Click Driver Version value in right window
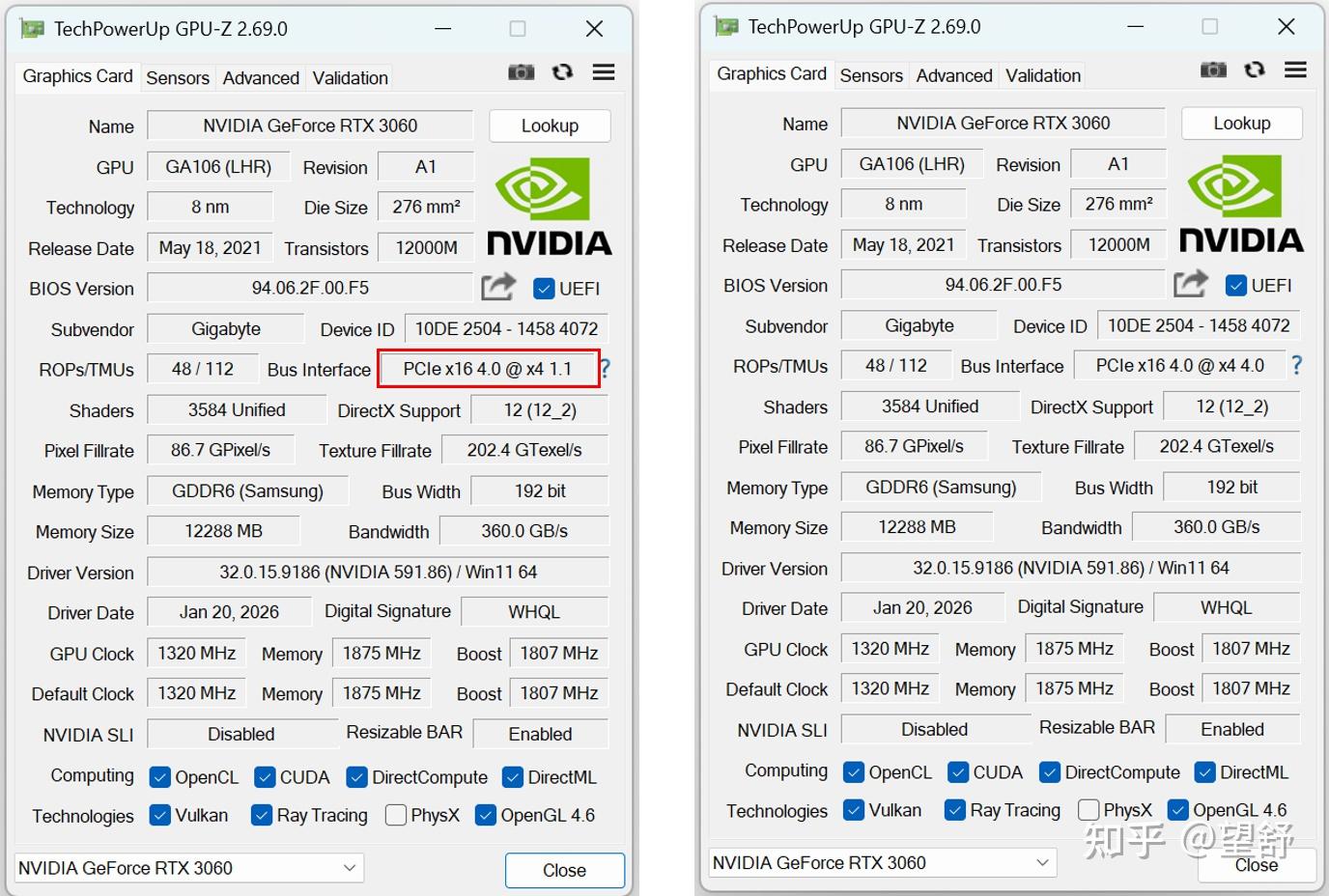 click(x=1071, y=568)
